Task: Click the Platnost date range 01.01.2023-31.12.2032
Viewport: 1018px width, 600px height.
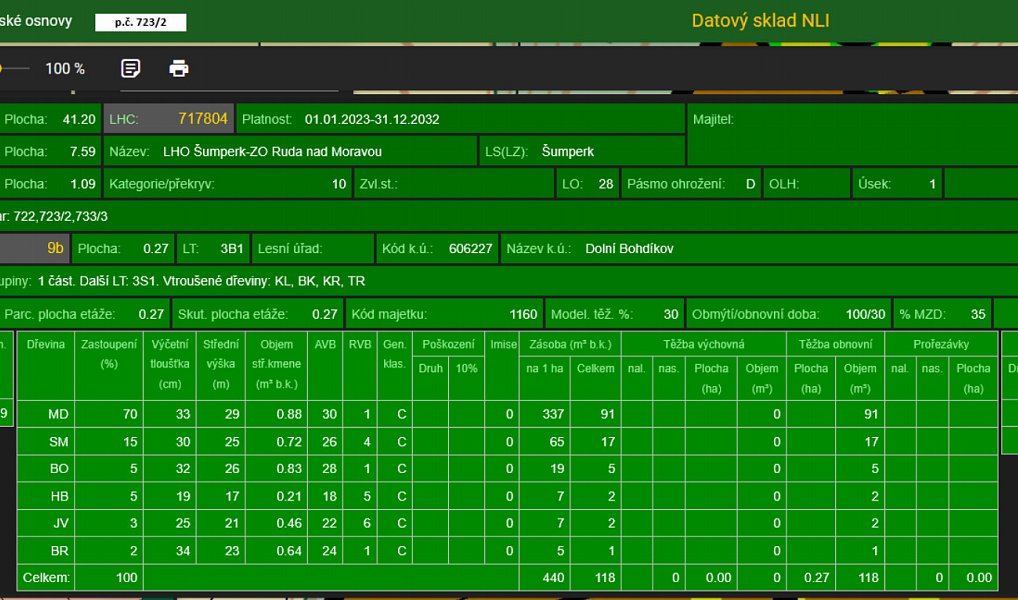Action: pyautogui.click(x=372, y=119)
